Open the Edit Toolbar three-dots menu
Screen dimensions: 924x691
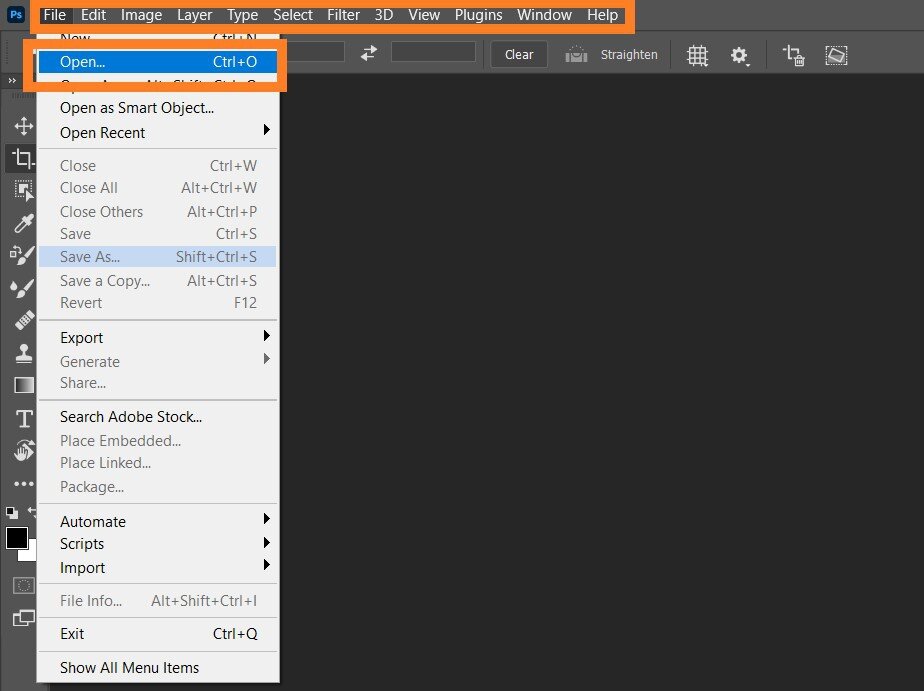[24, 484]
